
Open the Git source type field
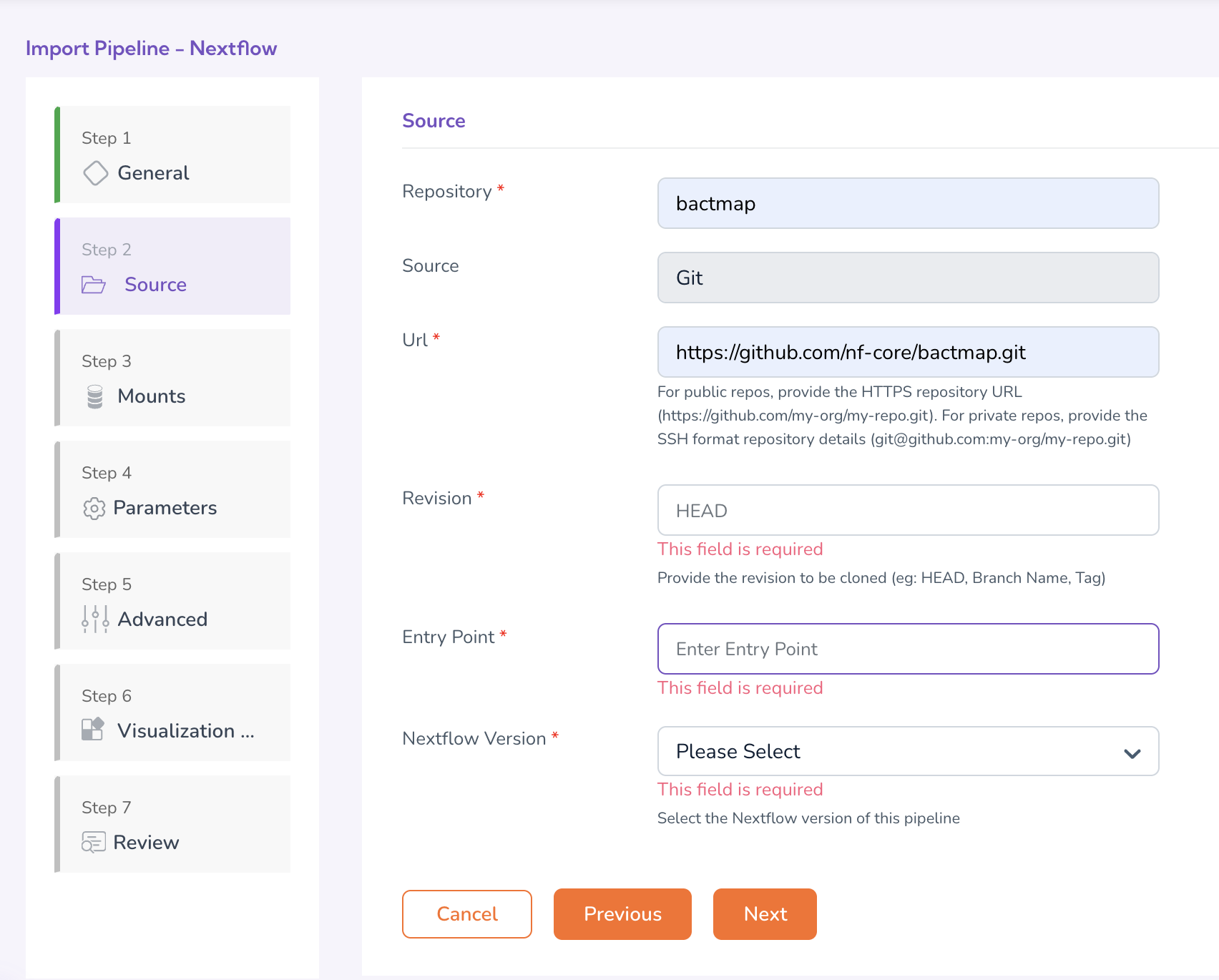tap(907, 278)
